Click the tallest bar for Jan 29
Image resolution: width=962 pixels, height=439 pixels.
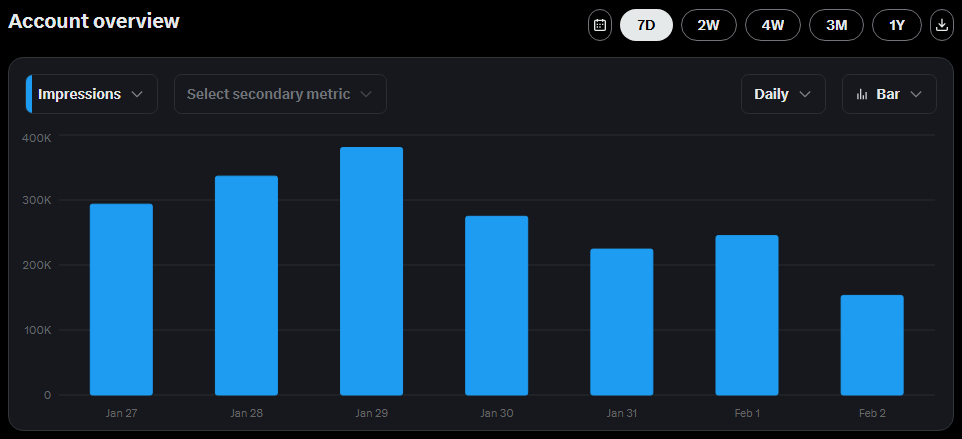click(x=371, y=271)
